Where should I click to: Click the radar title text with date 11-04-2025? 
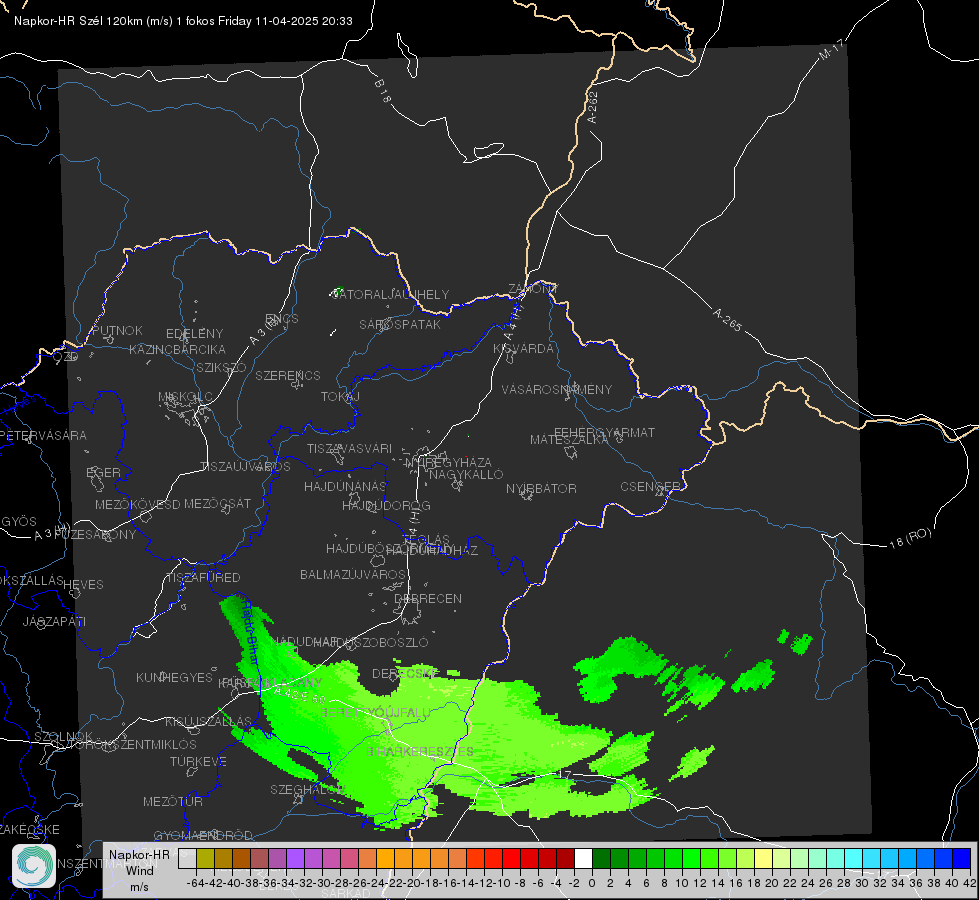[183, 21]
